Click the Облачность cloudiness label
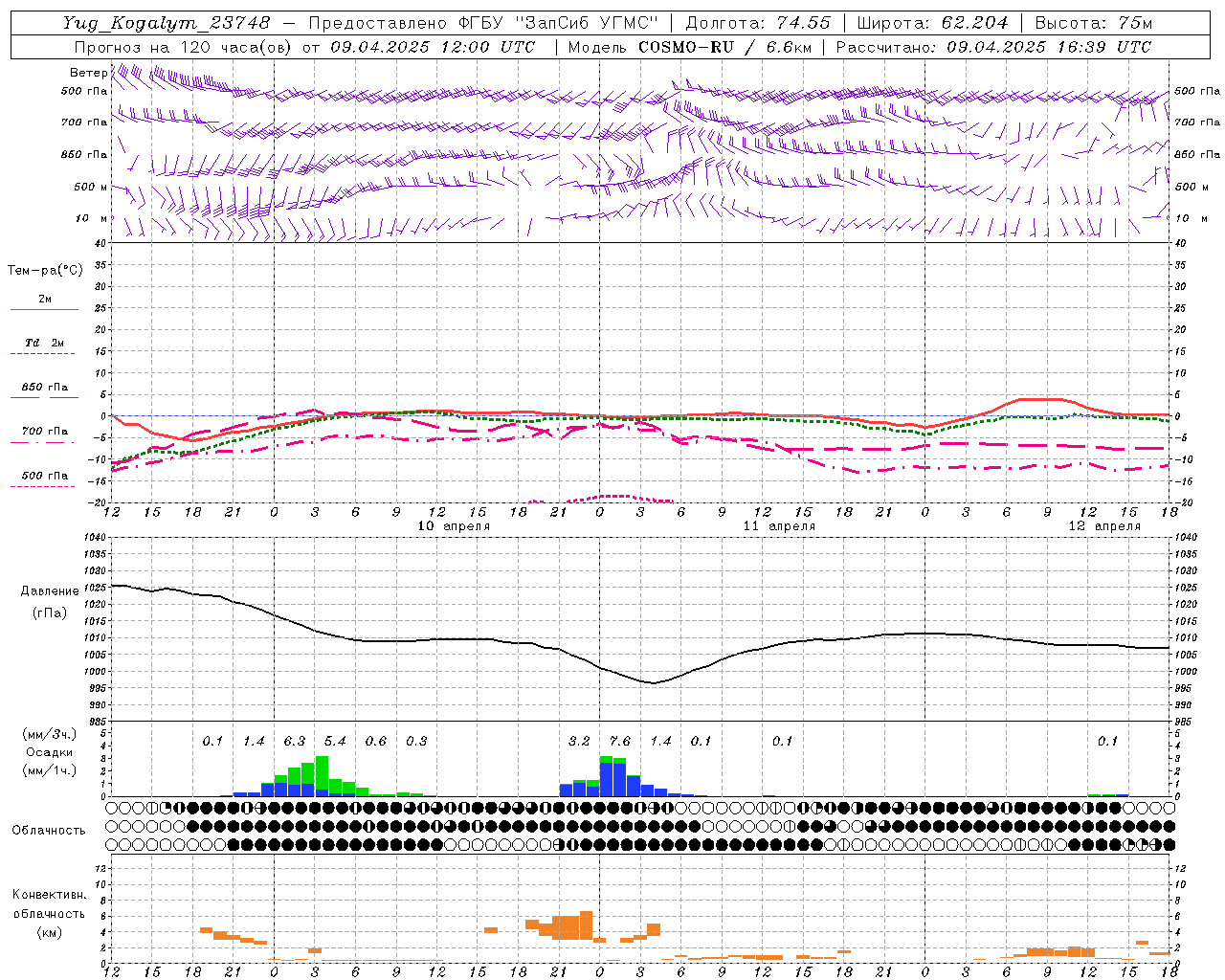The image size is (1225, 980). tap(49, 830)
